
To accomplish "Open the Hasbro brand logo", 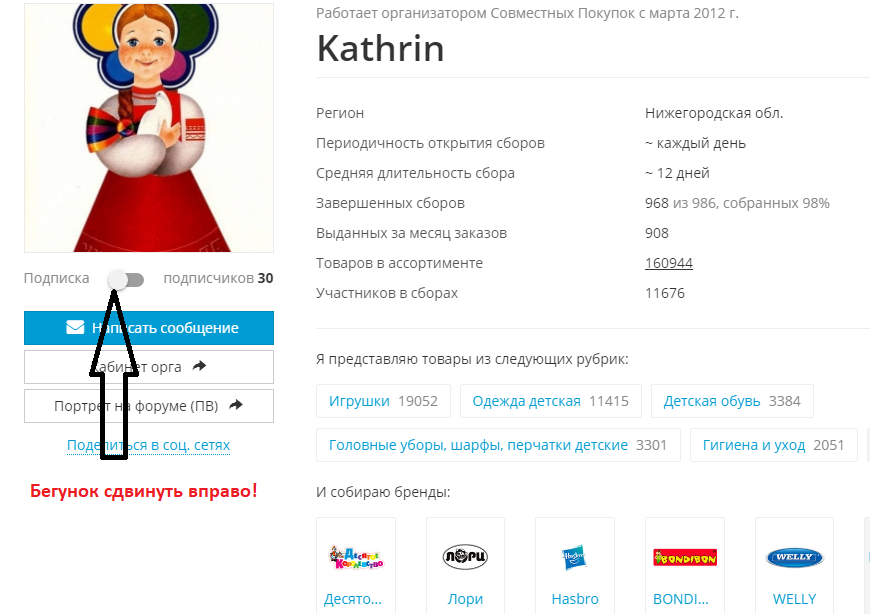I will coord(574,557).
